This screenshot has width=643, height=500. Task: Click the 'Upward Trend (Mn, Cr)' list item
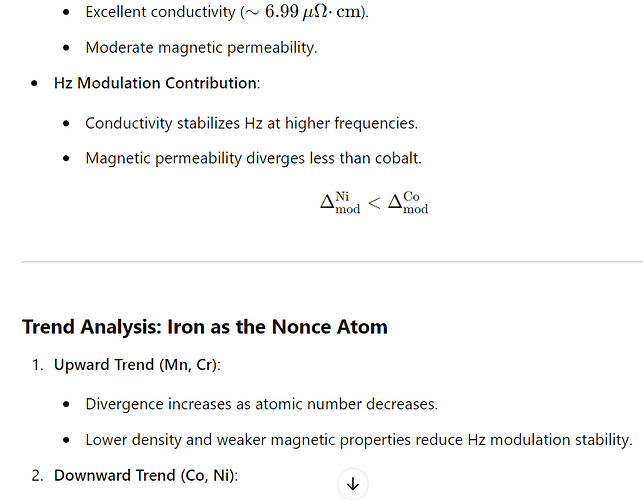coord(137,365)
